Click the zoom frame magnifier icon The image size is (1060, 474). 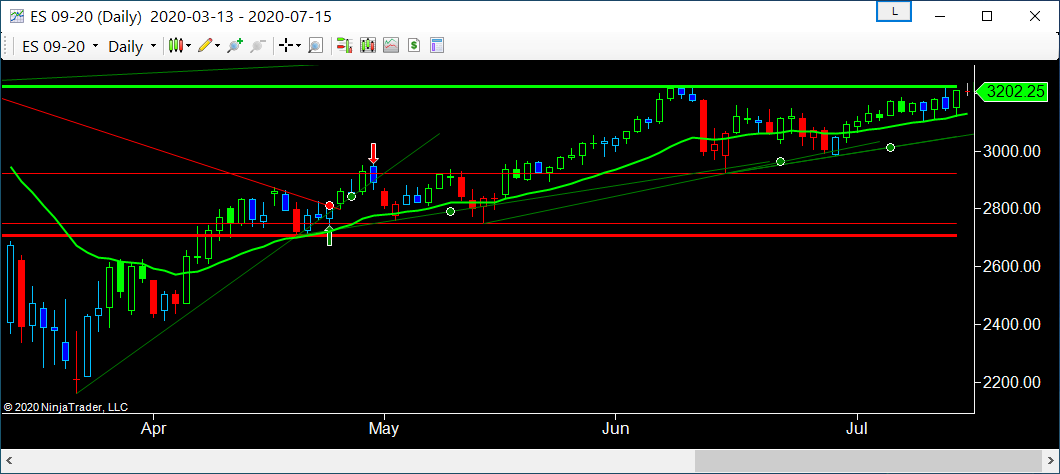click(316, 46)
